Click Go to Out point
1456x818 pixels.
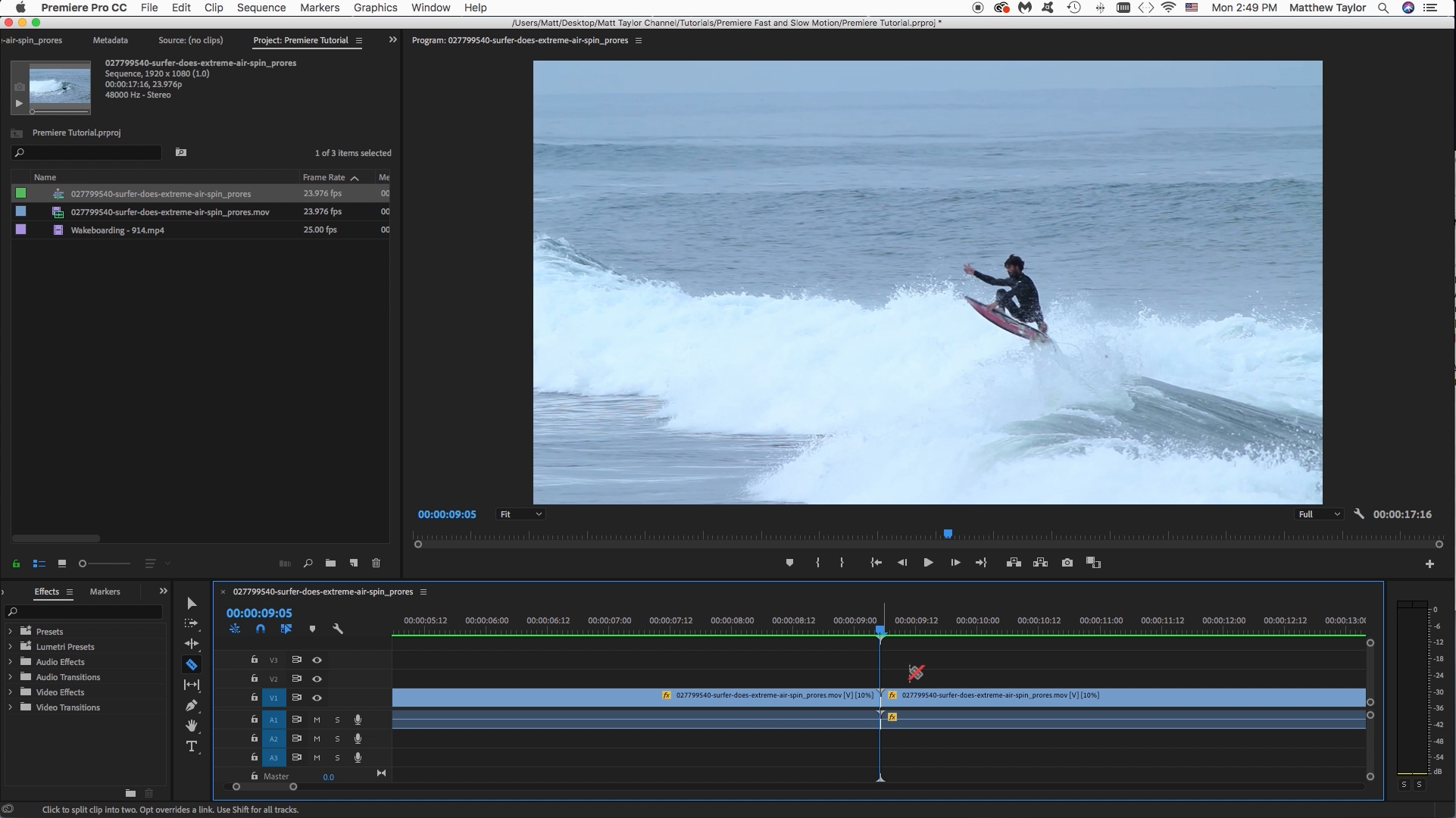click(x=981, y=563)
